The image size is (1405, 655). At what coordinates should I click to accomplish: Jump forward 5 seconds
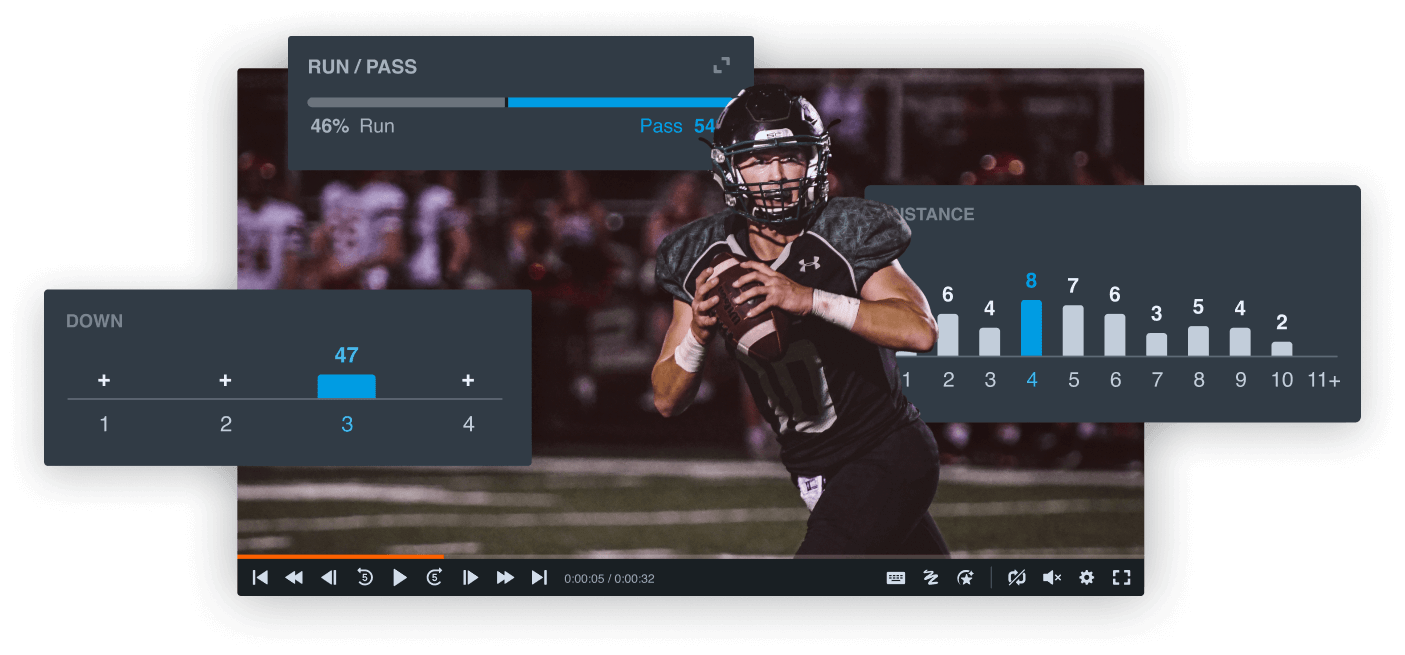(x=434, y=578)
